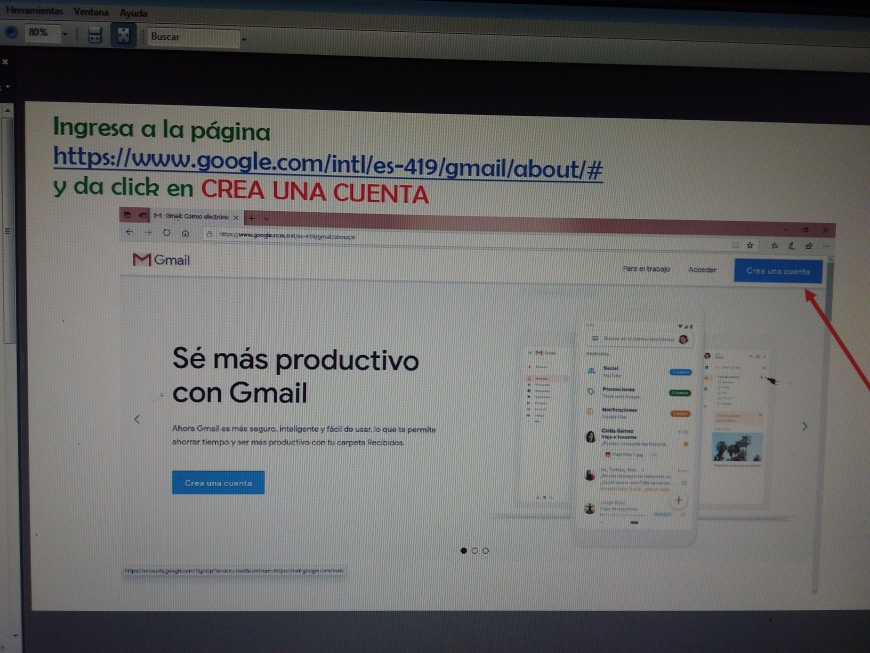Image resolution: width=870 pixels, height=653 pixels.
Task: Select the fit-width scrolling mode icon
Action: pos(95,36)
